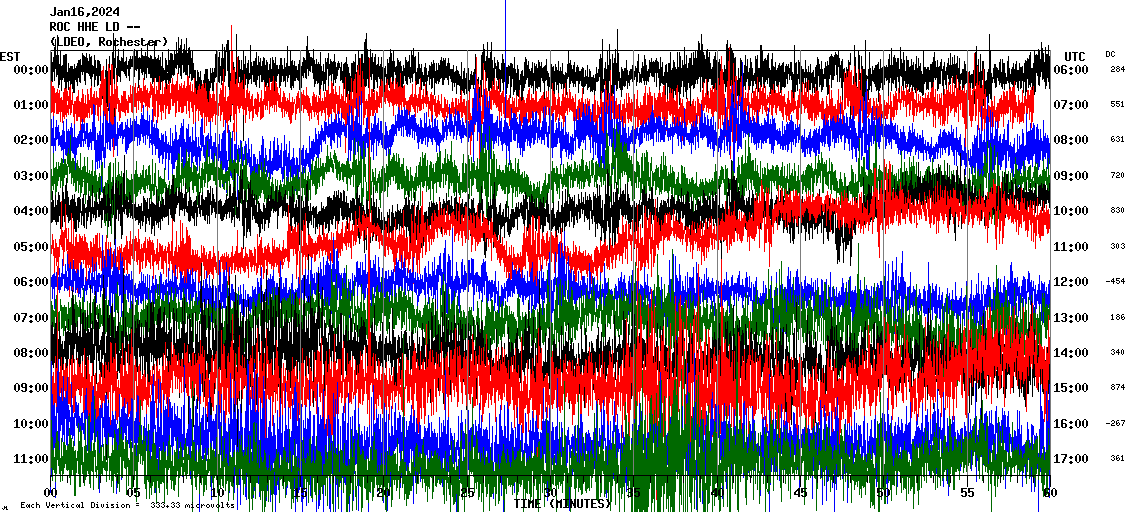The image size is (1130, 519).
Task: Select the DC offset value 284
Action: (x=1117, y=69)
